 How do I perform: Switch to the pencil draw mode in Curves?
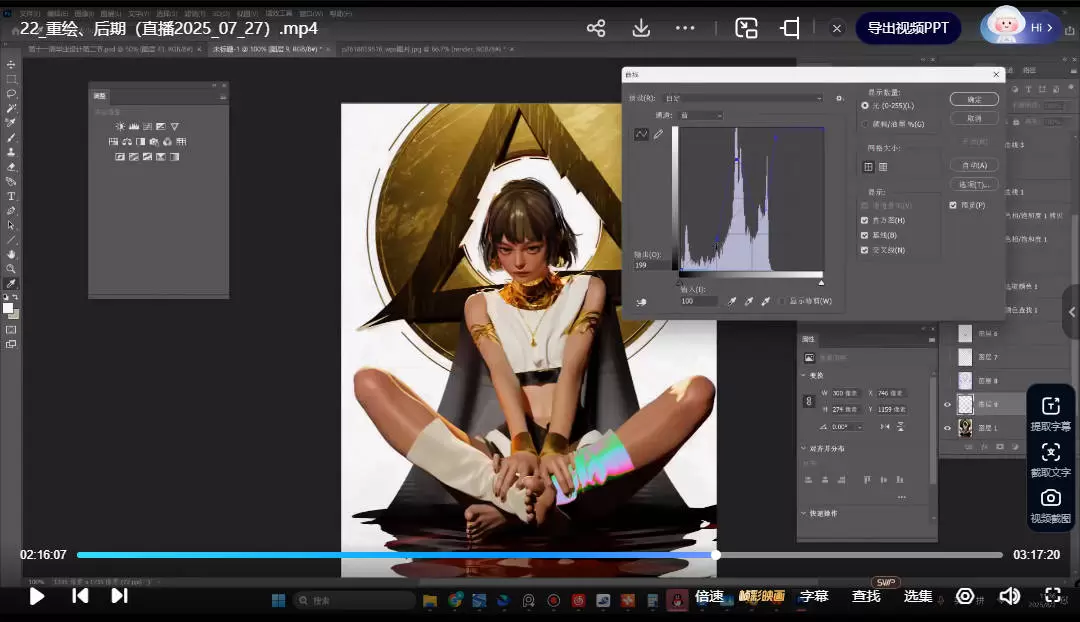coord(659,135)
